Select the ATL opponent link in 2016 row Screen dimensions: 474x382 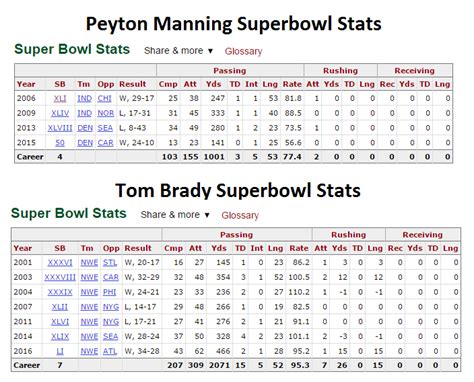[110, 351]
